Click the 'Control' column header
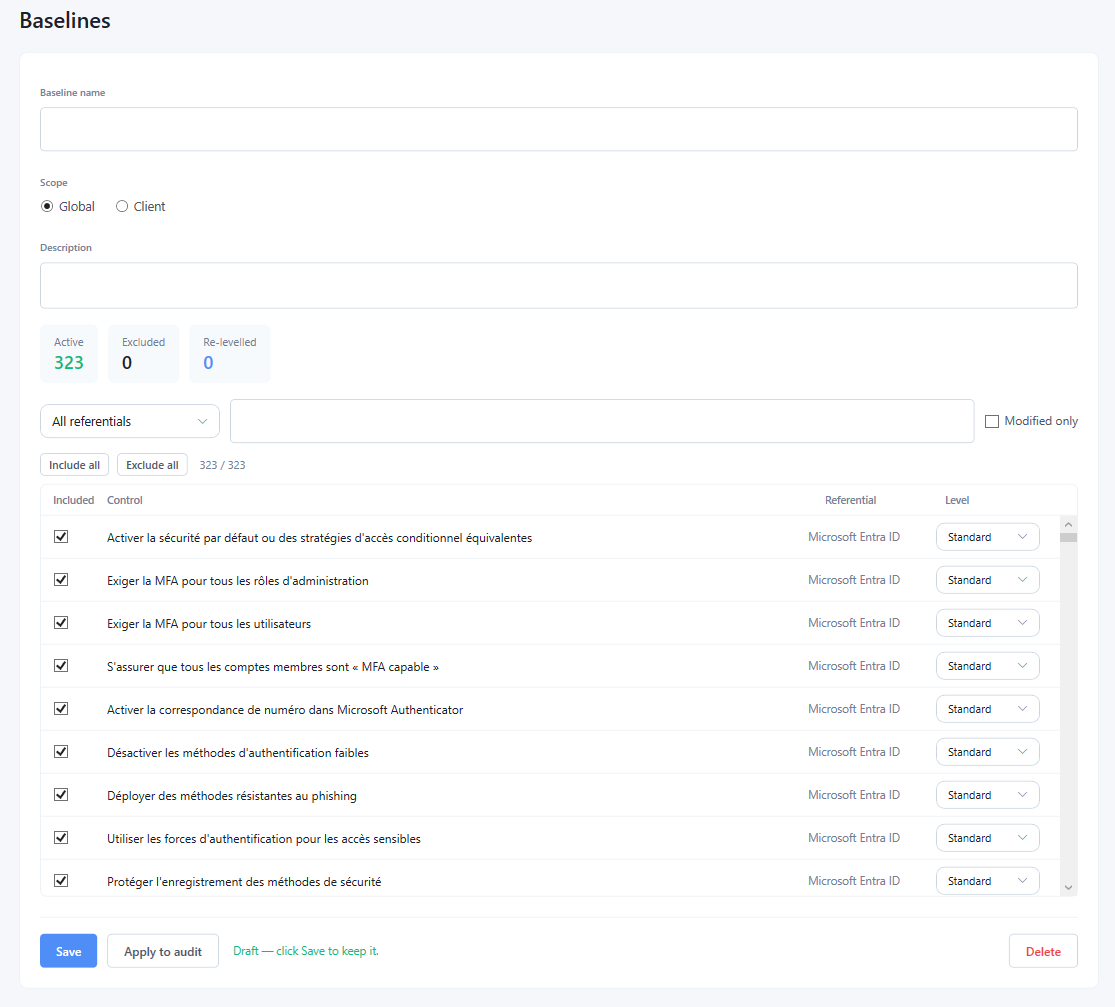Image resolution: width=1115 pixels, height=1007 pixels. pos(124,500)
